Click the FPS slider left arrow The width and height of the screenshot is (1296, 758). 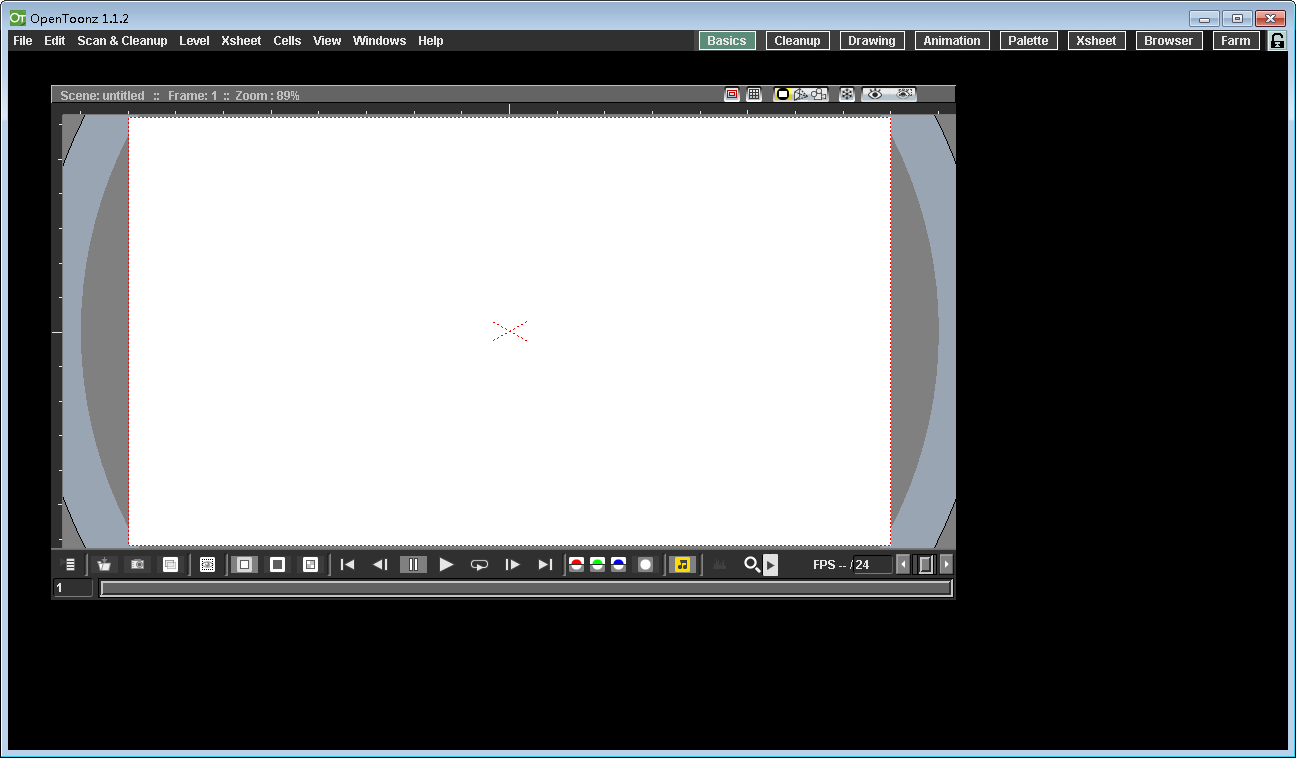click(903, 565)
